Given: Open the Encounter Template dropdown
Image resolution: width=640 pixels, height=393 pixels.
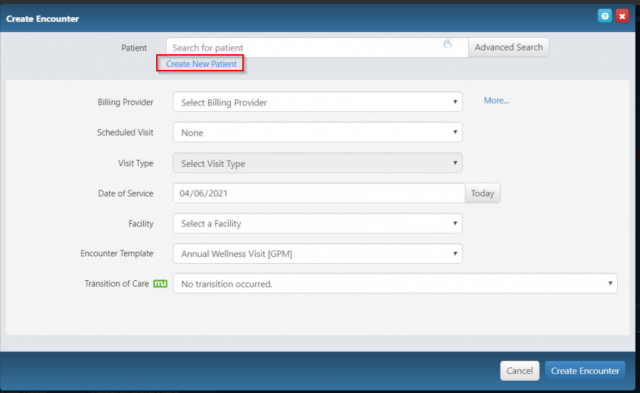Looking at the screenshot, I should pos(318,254).
